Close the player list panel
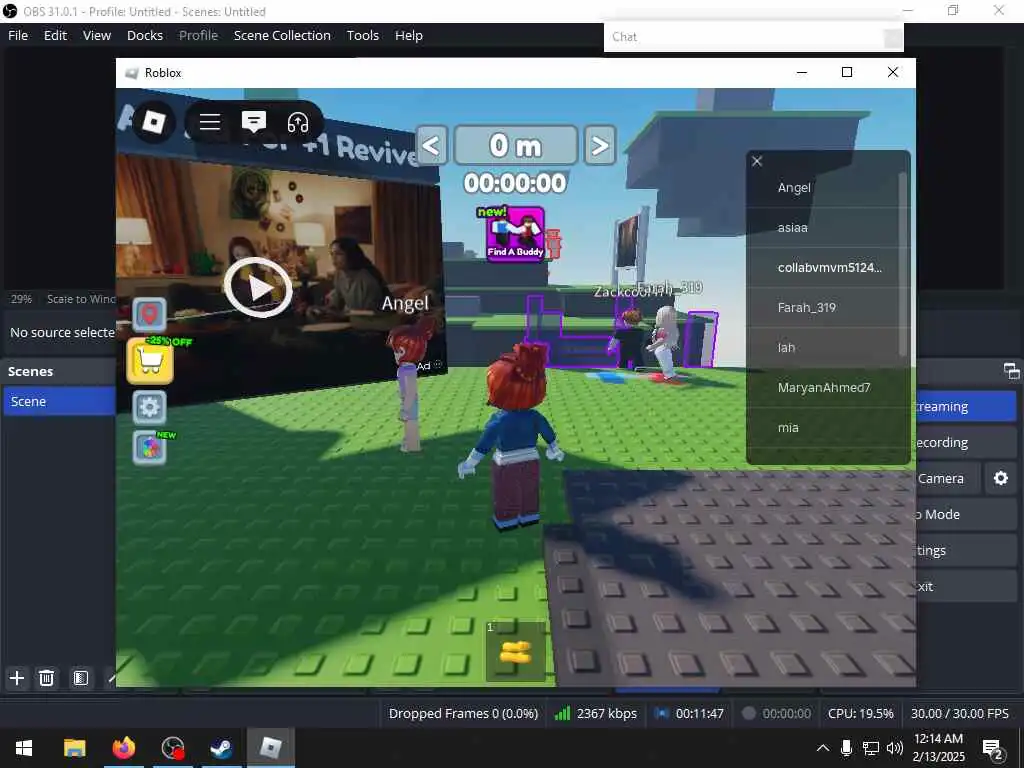 (x=757, y=161)
